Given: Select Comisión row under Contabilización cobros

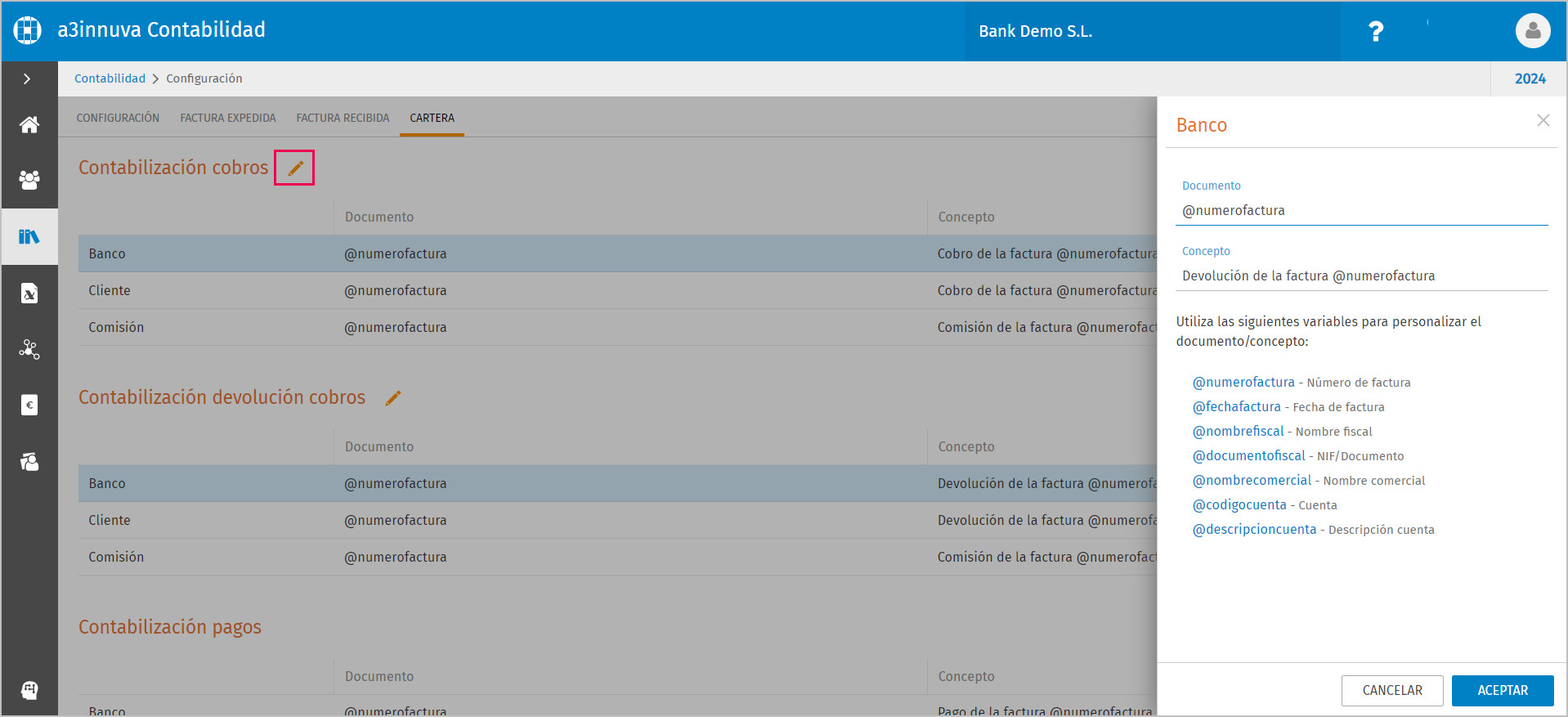Looking at the screenshot, I should click(617, 327).
